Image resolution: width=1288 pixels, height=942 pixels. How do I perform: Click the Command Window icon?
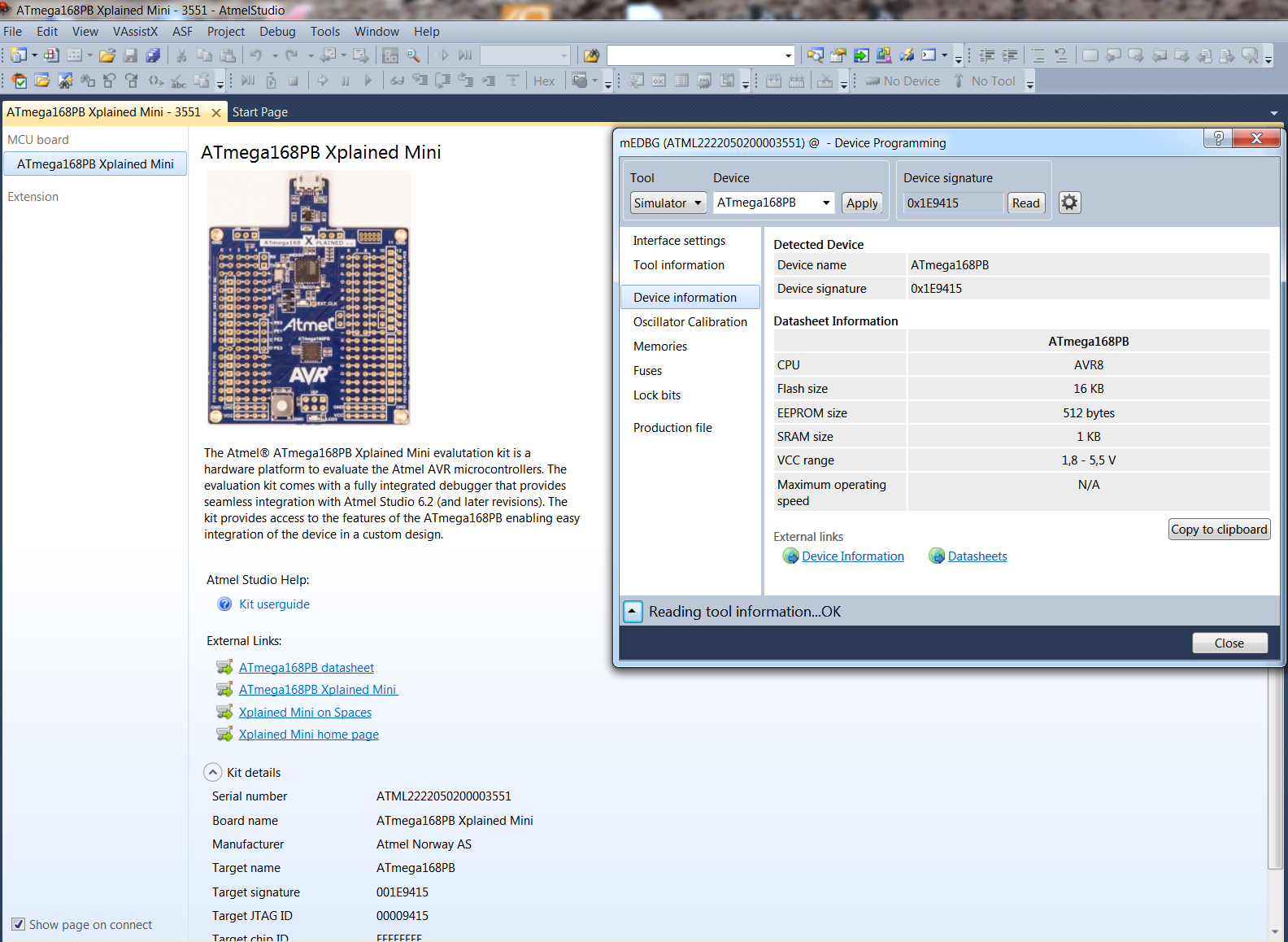pos(929,55)
